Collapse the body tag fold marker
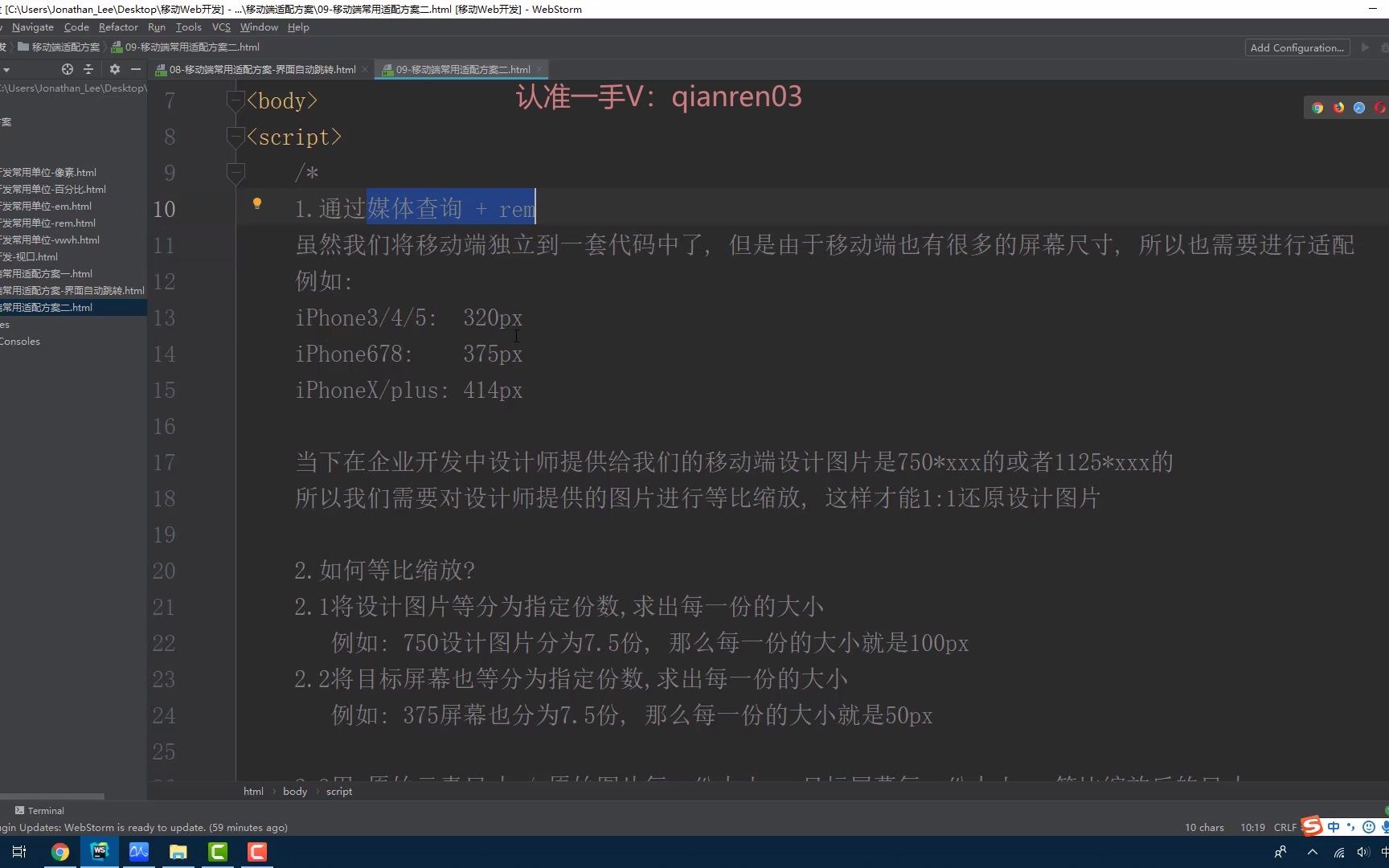Viewport: 1389px width, 868px height. click(236, 100)
